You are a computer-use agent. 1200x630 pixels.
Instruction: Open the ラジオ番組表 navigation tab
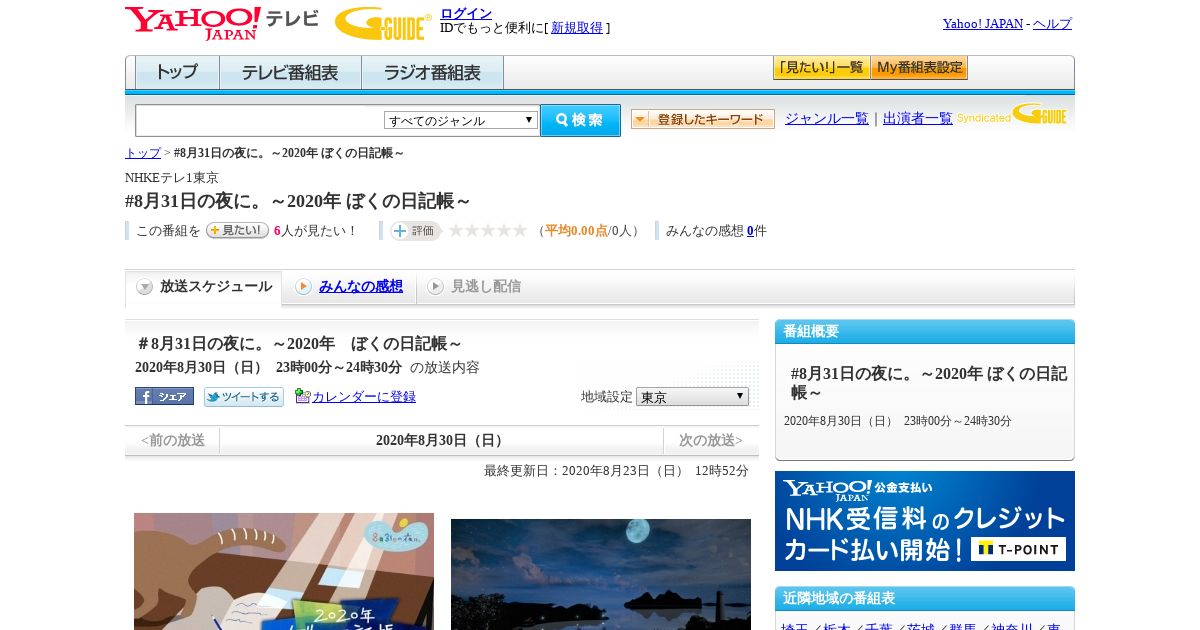pyautogui.click(x=432, y=73)
